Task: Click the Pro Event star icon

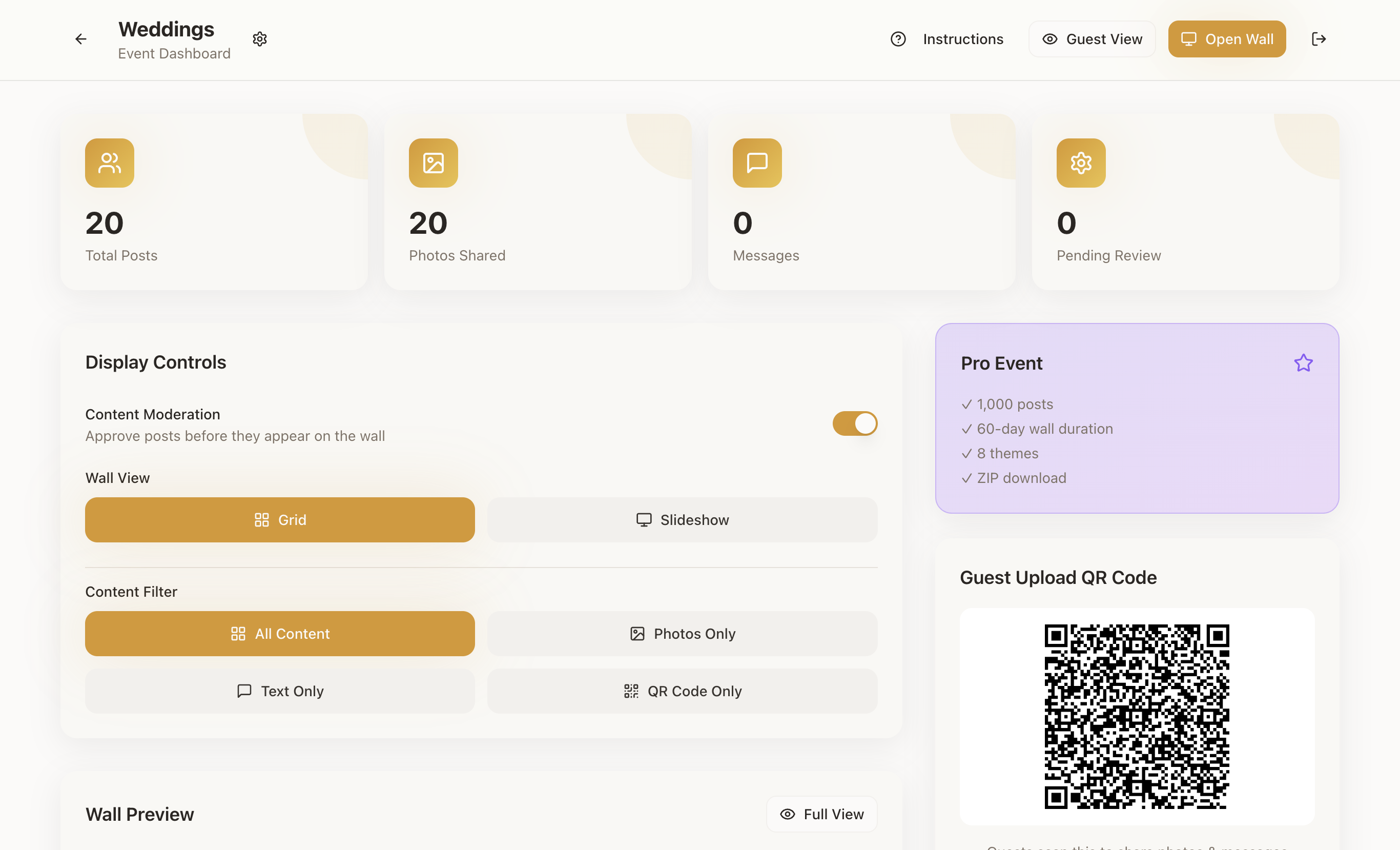Action: 1303,363
